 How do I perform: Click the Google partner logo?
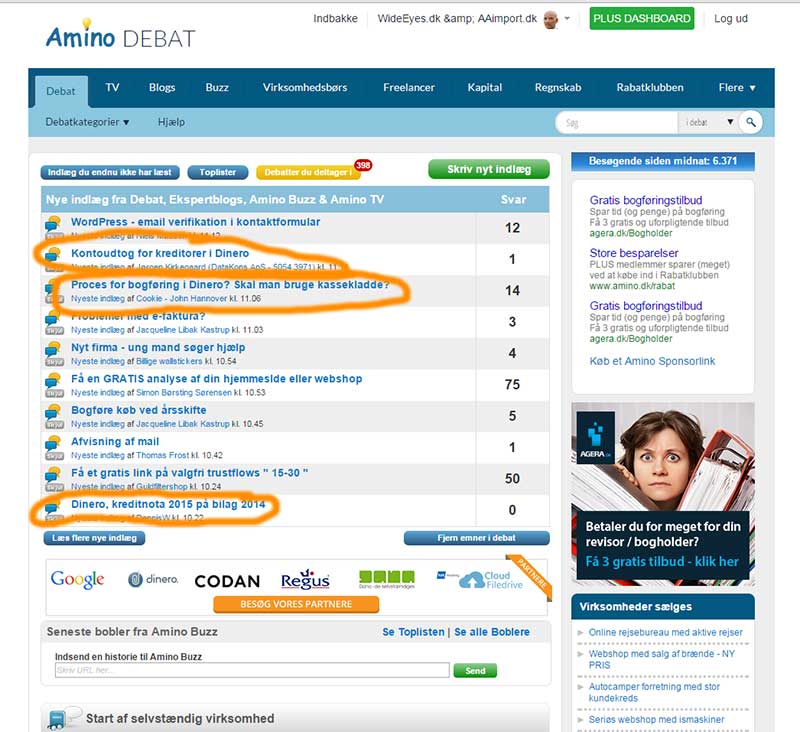click(x=78, y=579)
